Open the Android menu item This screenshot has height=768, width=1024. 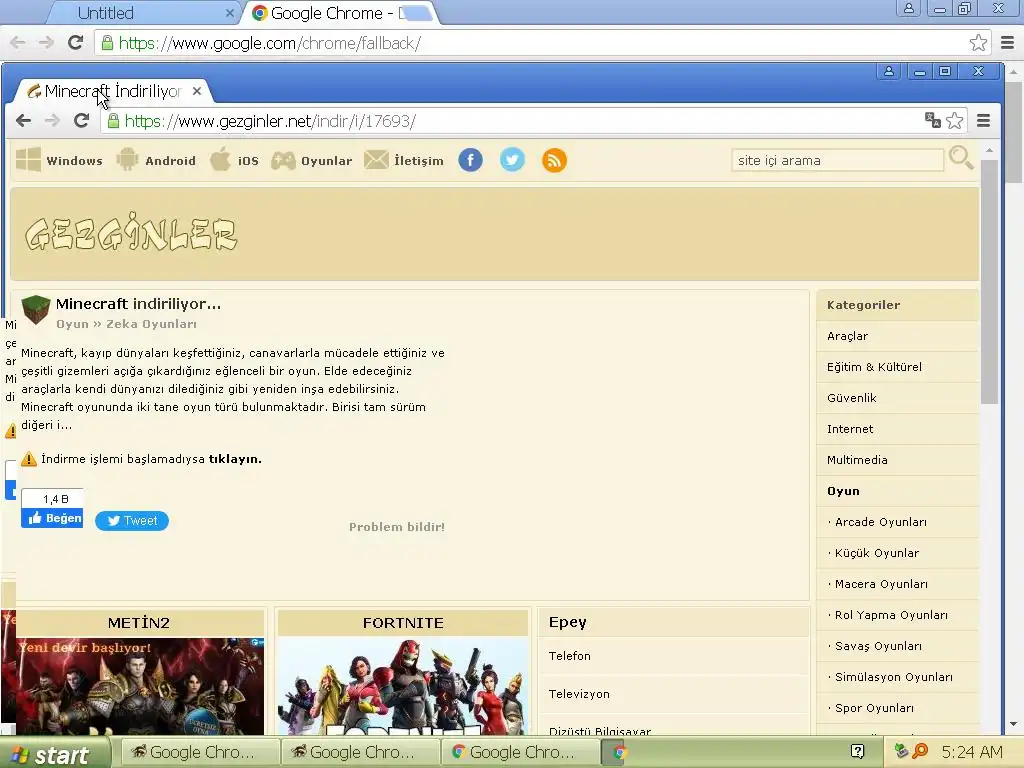[170, 161]
